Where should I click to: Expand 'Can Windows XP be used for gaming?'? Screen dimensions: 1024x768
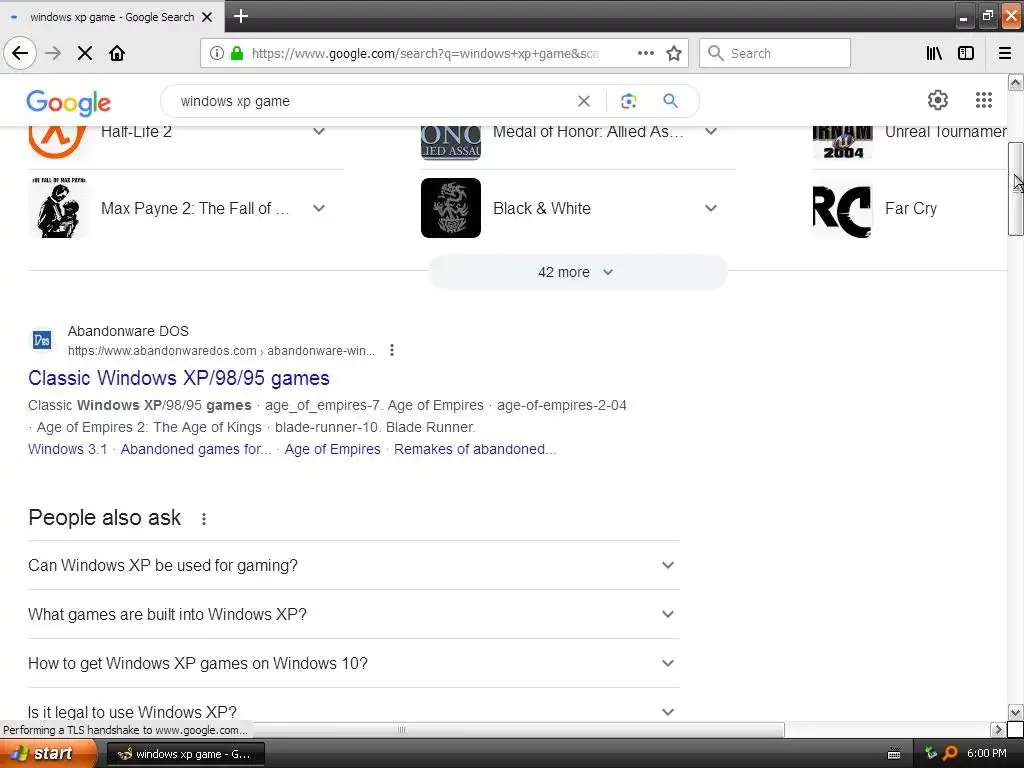pos(353,566)
